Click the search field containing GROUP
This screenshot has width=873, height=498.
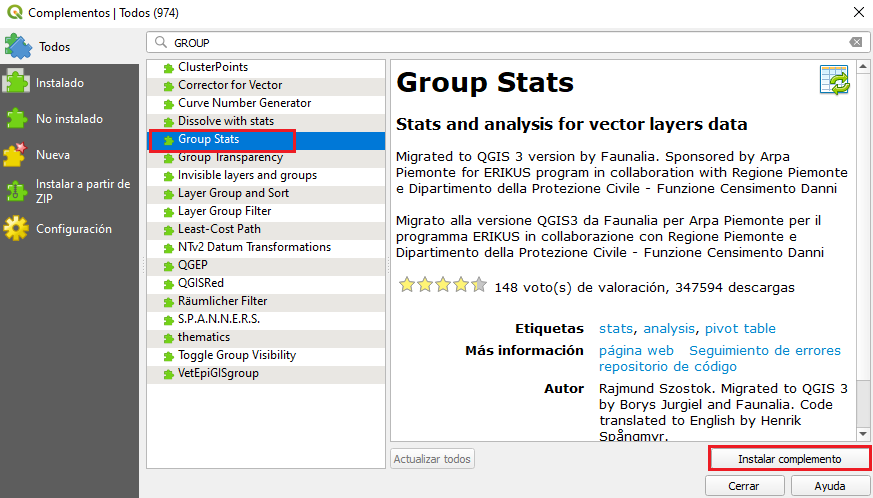click(500, 43)
